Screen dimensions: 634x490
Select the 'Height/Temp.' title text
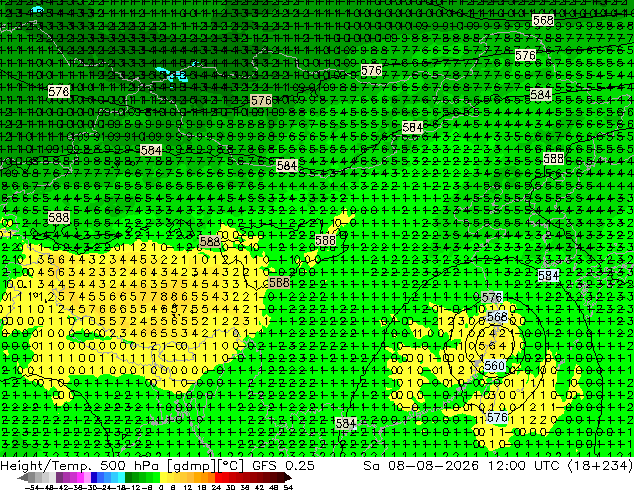tap(45, 465)
